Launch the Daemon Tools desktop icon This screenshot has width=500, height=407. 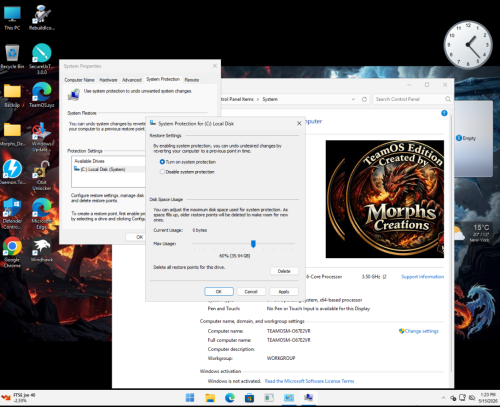(x=12, y=172)
